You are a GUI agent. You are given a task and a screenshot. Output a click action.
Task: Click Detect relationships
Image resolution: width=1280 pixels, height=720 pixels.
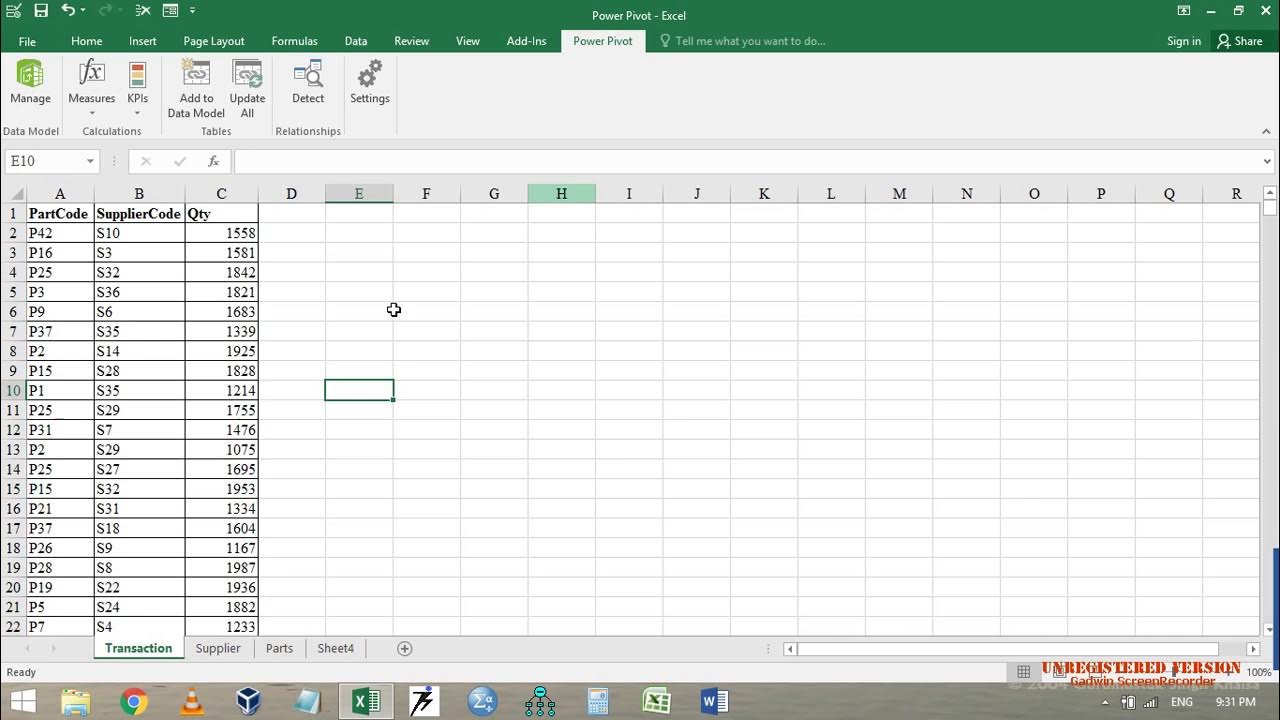tap(308, 82)
